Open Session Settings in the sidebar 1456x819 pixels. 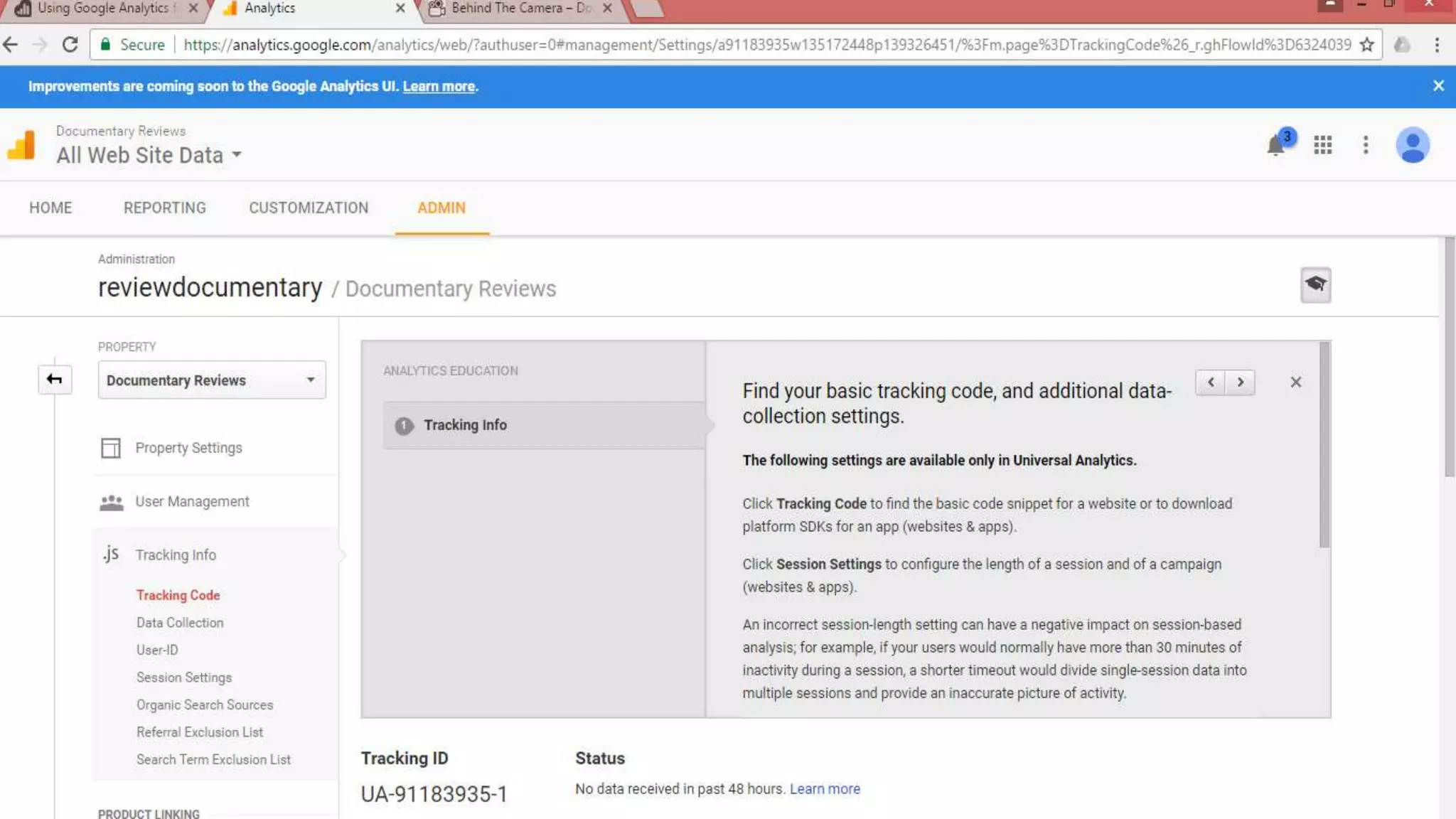(x=183, y=678)
